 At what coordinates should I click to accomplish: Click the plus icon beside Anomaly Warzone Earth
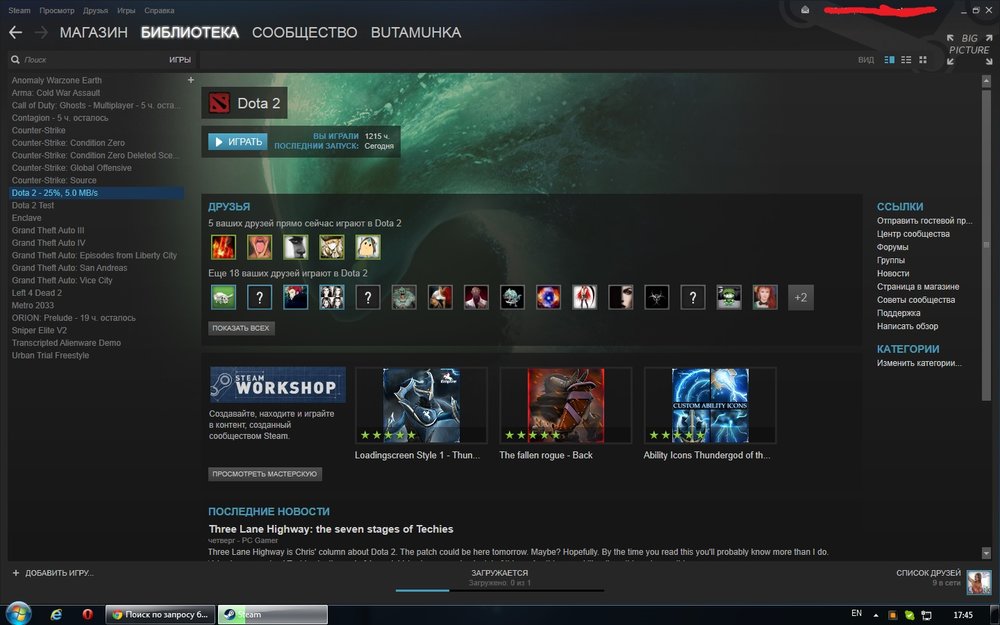[192, 79]
